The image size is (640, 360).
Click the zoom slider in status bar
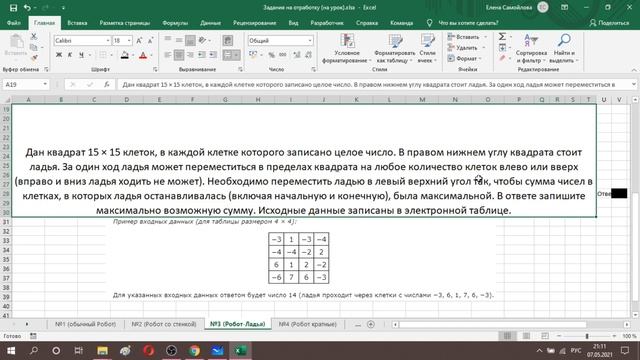pos(587,336)
